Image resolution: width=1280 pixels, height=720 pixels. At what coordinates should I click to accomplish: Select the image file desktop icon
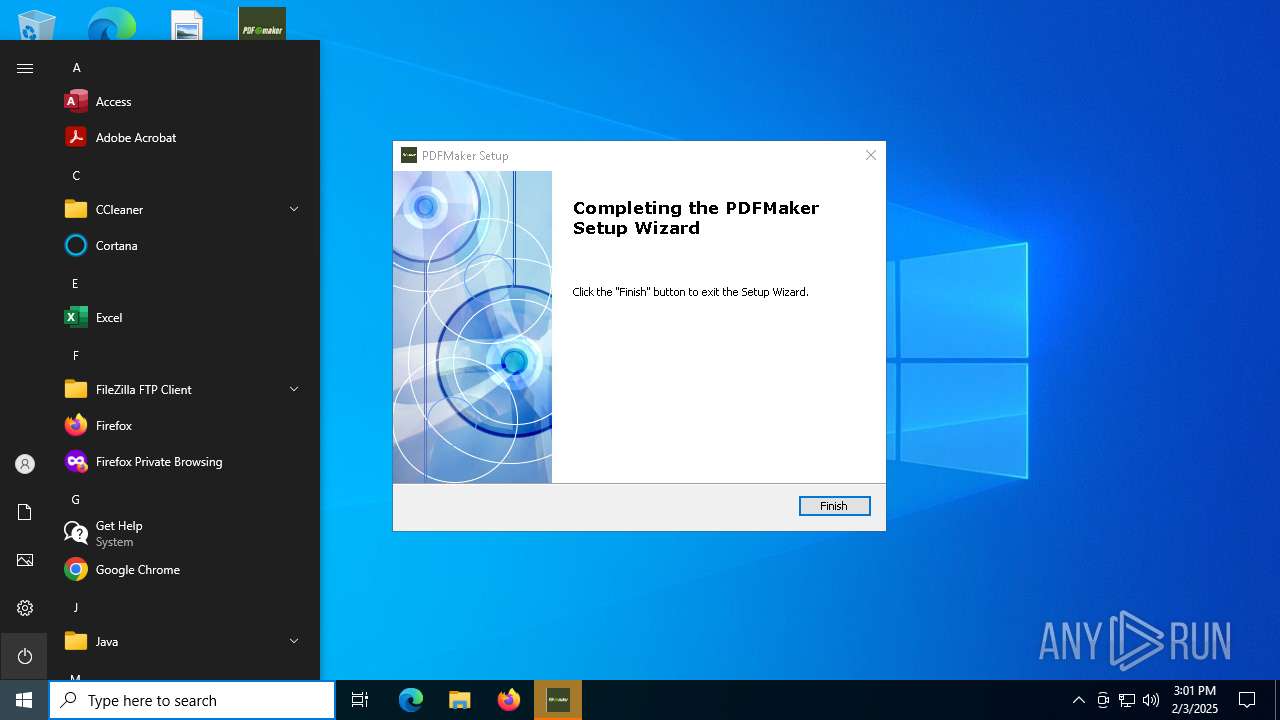coord(187,24)
